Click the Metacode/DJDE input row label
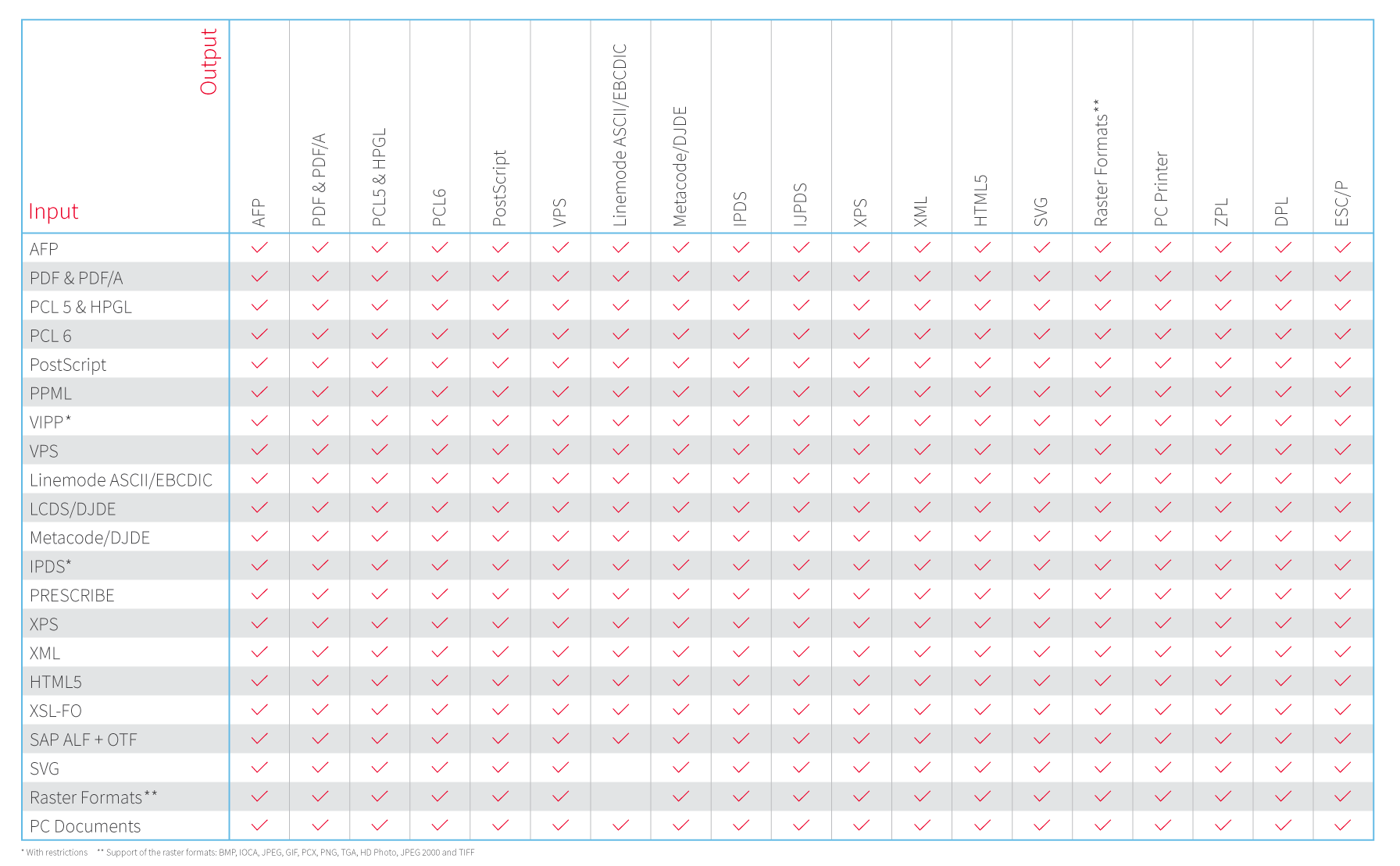The height and width of the screenshot is (866, 1400). pos(90,538)
